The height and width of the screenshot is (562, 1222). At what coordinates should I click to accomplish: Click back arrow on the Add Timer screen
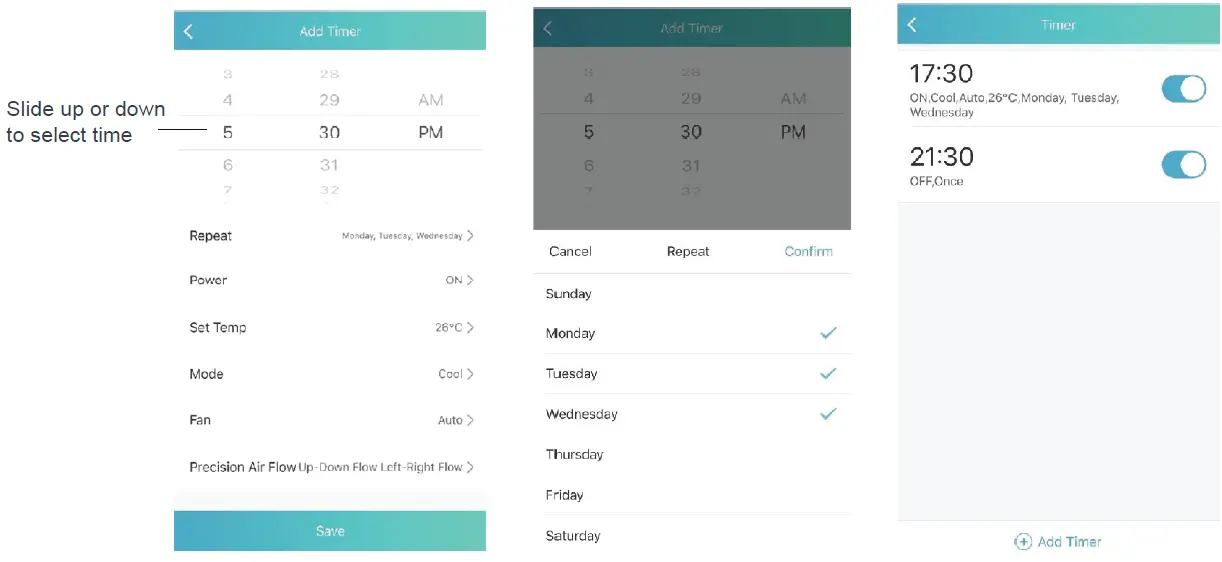pos(189,32)
